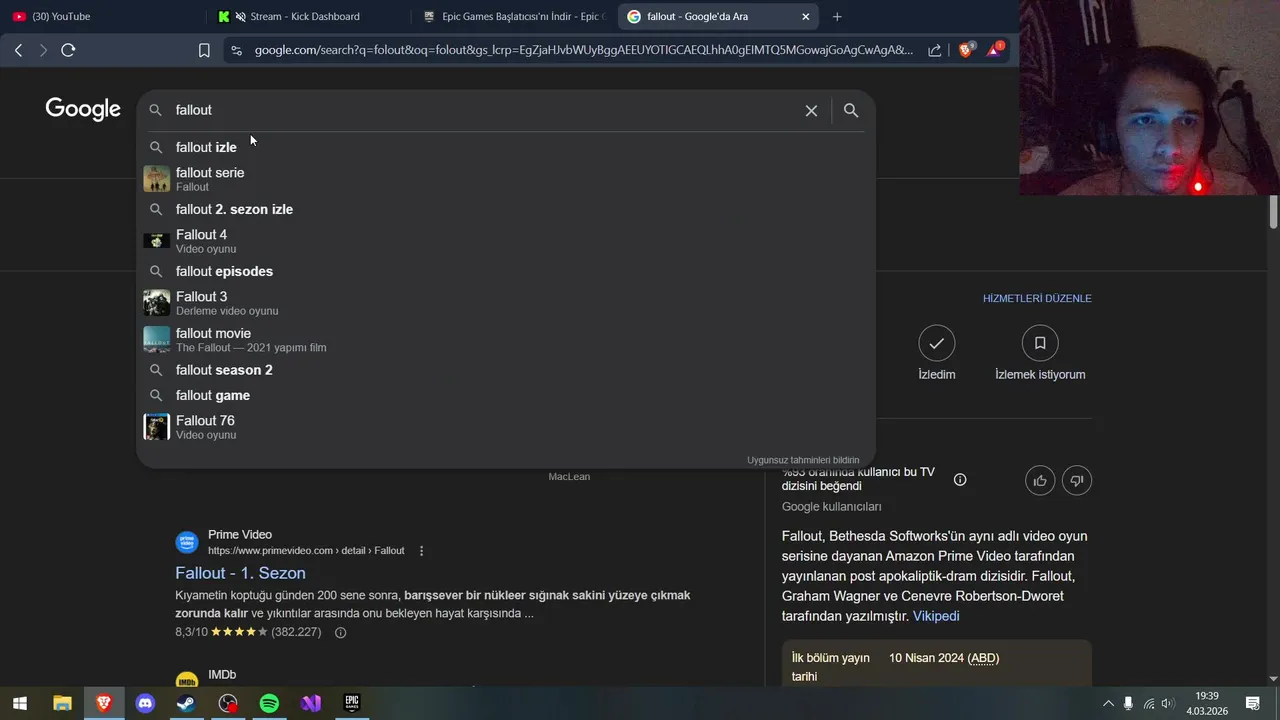Screen dimensions: 1280x720
Task: Open Visual Studio from the taskbar
Action: pos(311,703)
